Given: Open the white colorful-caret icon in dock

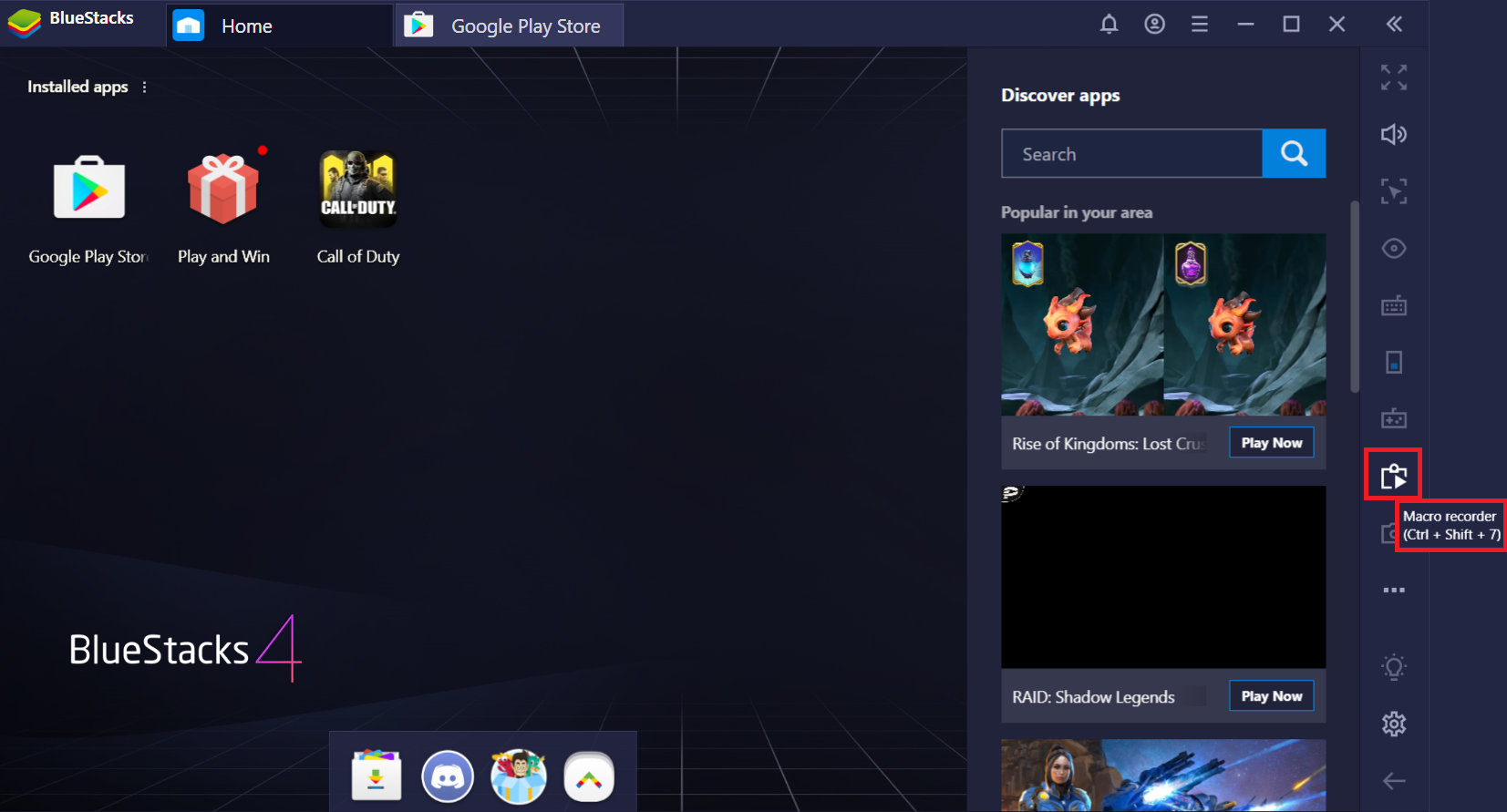Looking at the screenshot, I should tap(589, 776).
